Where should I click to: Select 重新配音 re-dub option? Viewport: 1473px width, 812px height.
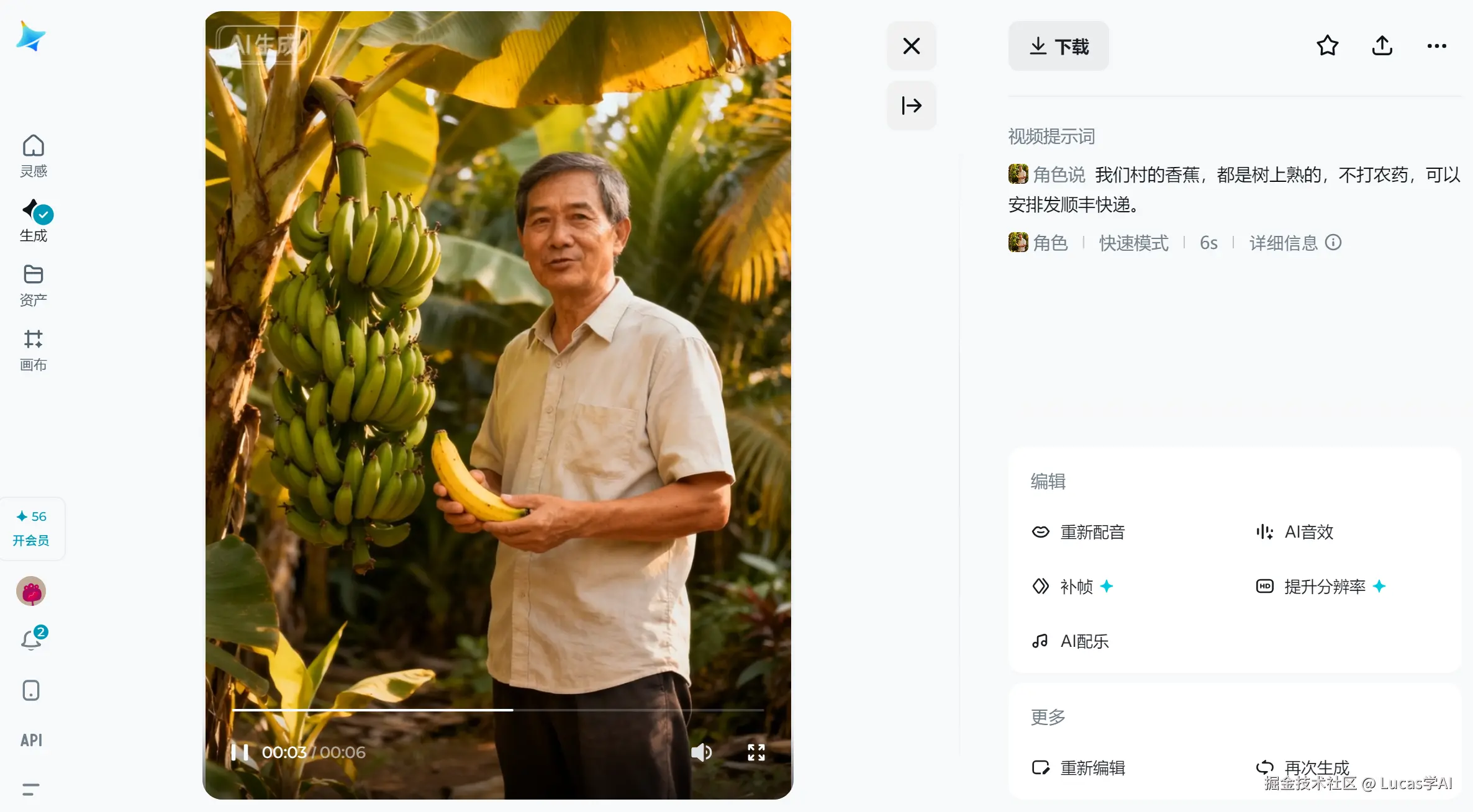(1078, 532)
